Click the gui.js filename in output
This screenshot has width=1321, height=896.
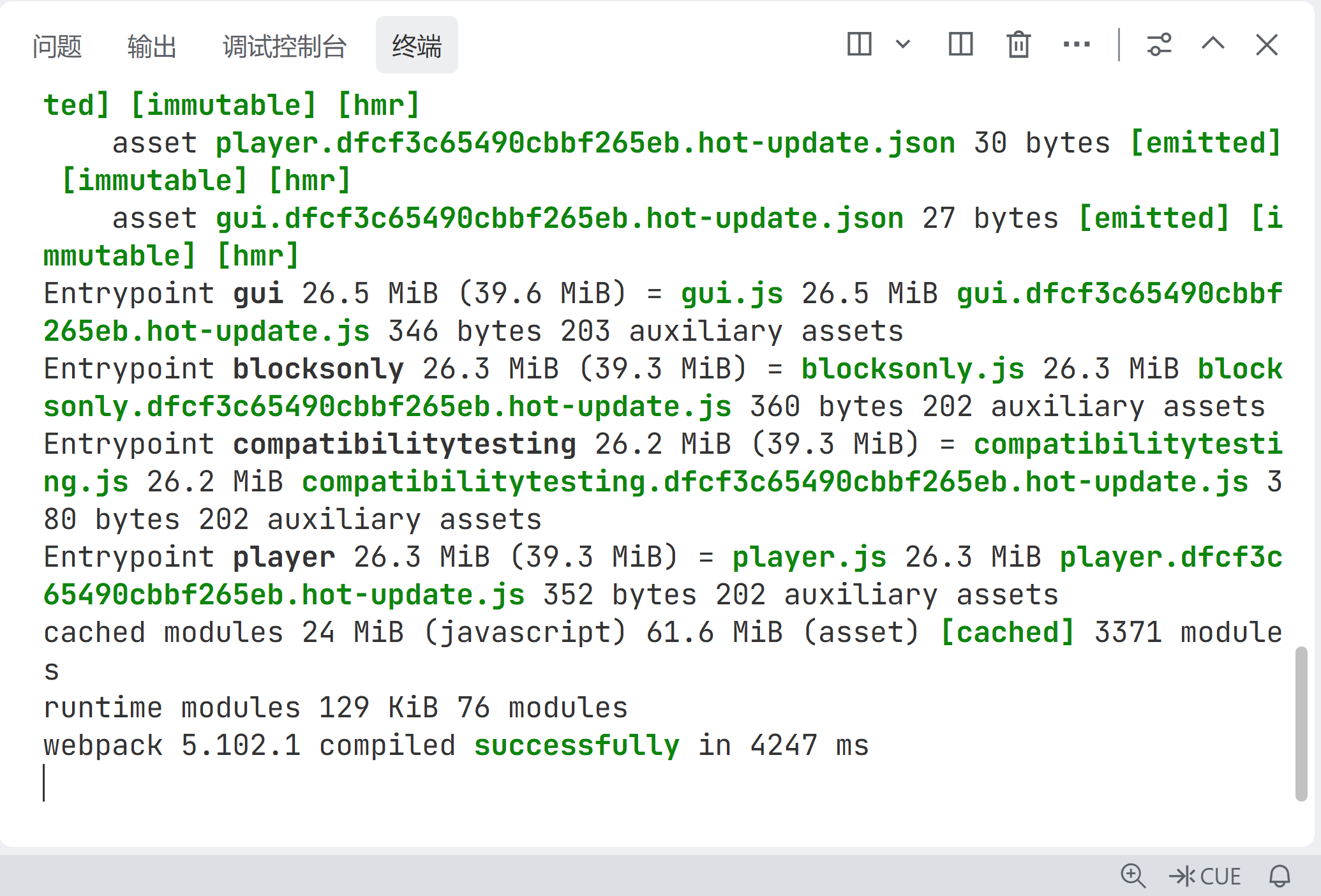(x=732, y=294)
